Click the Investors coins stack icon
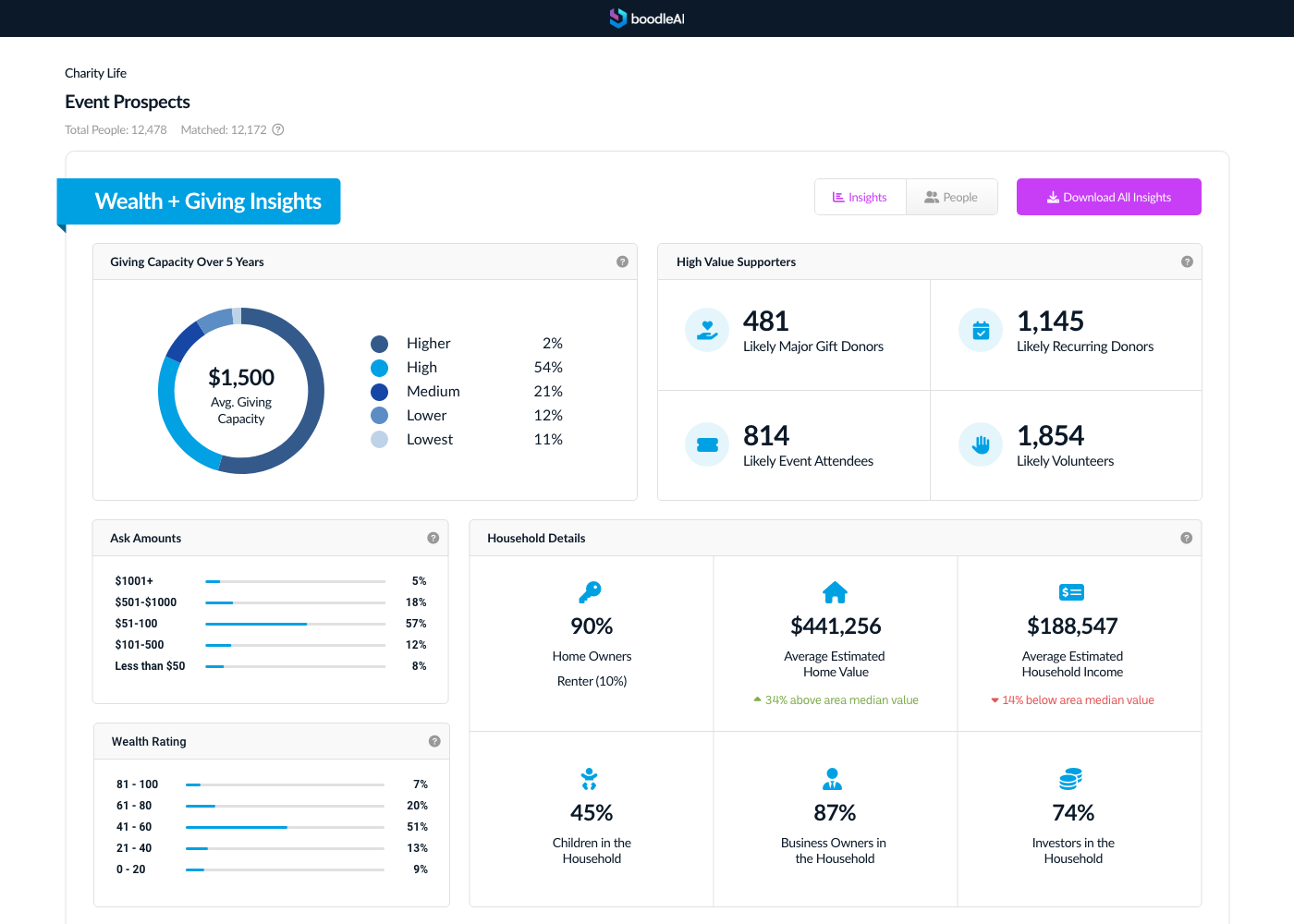 (x=1071, y=779)
